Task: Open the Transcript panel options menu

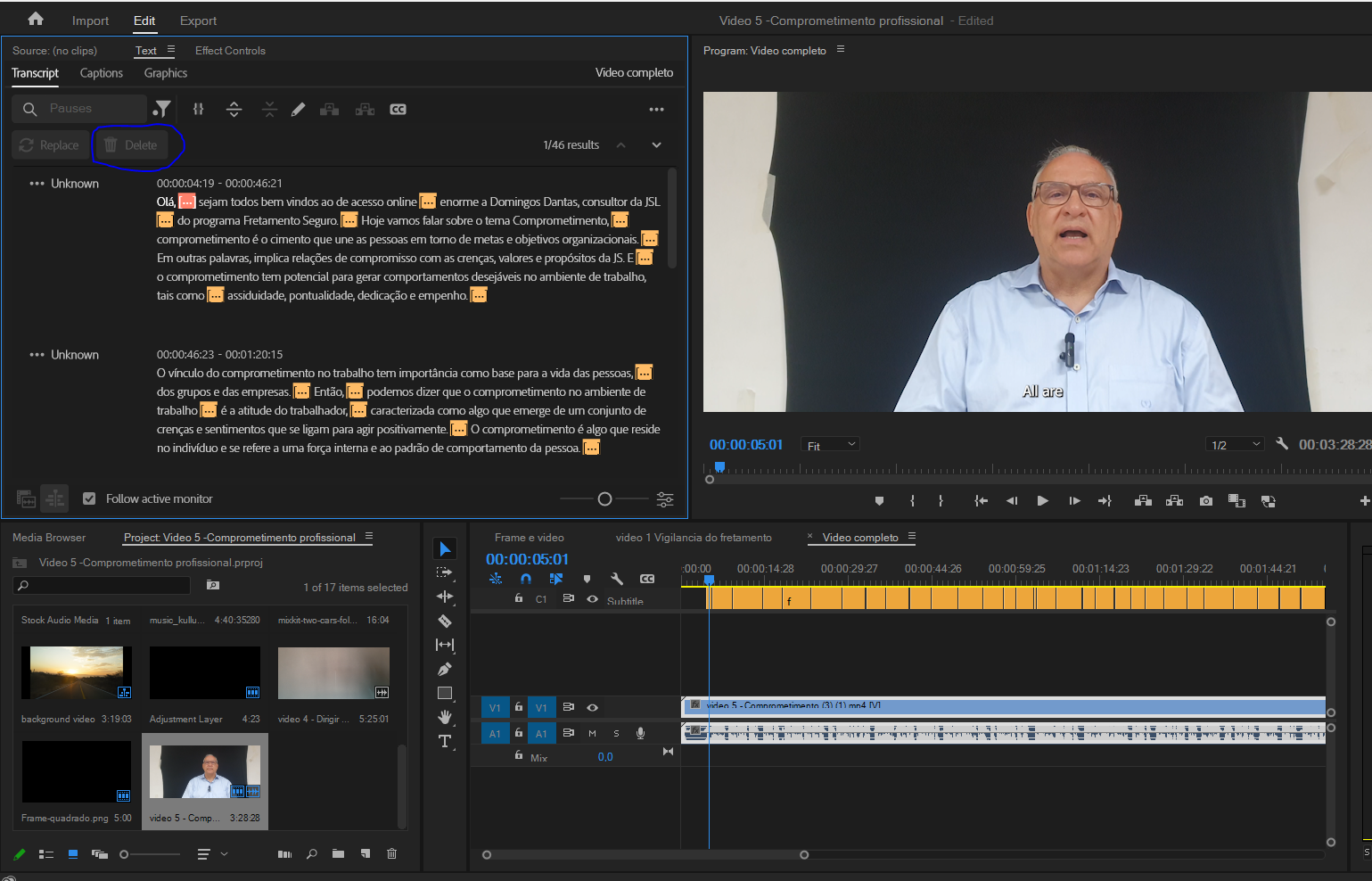Action: coord(657,109)
